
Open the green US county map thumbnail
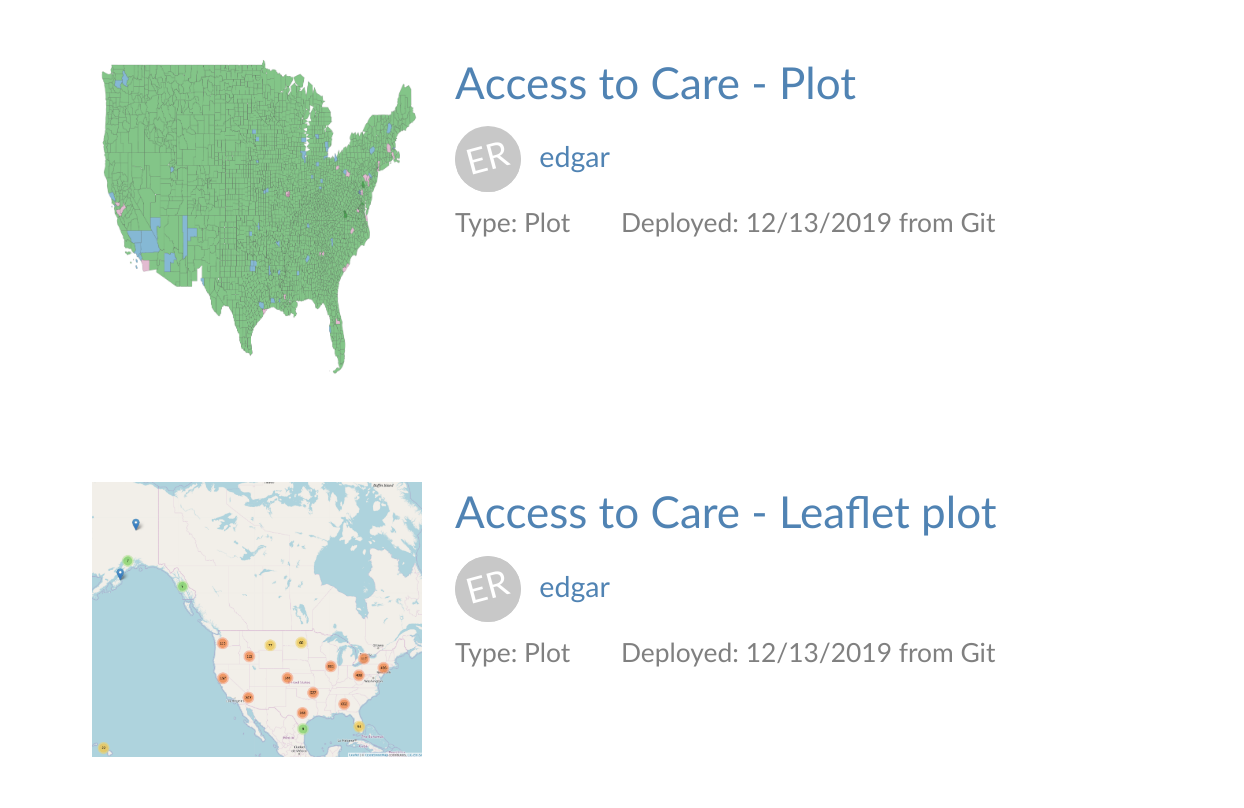pos(258,217)
